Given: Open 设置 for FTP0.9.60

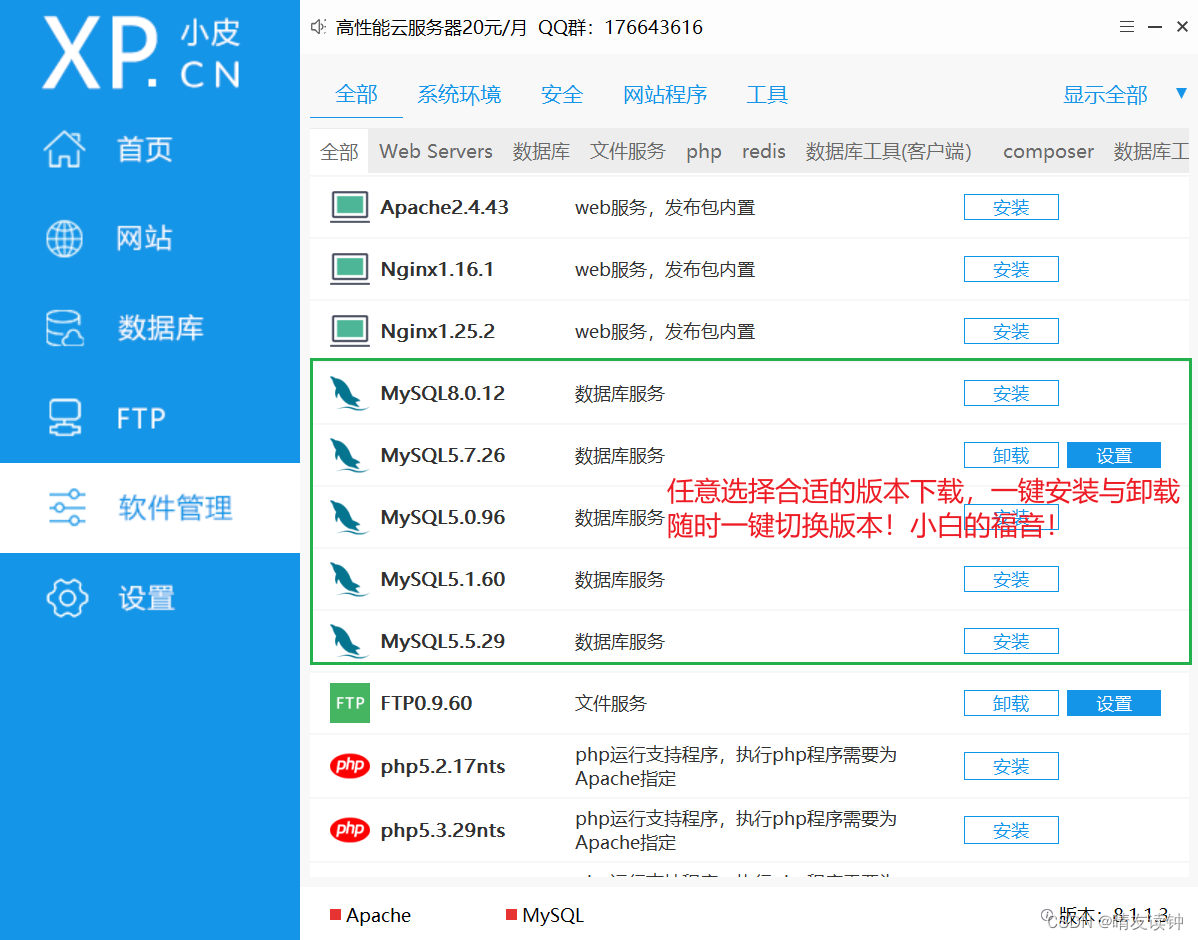Looking at the screenshot, I should click(x=1114, y=703).
